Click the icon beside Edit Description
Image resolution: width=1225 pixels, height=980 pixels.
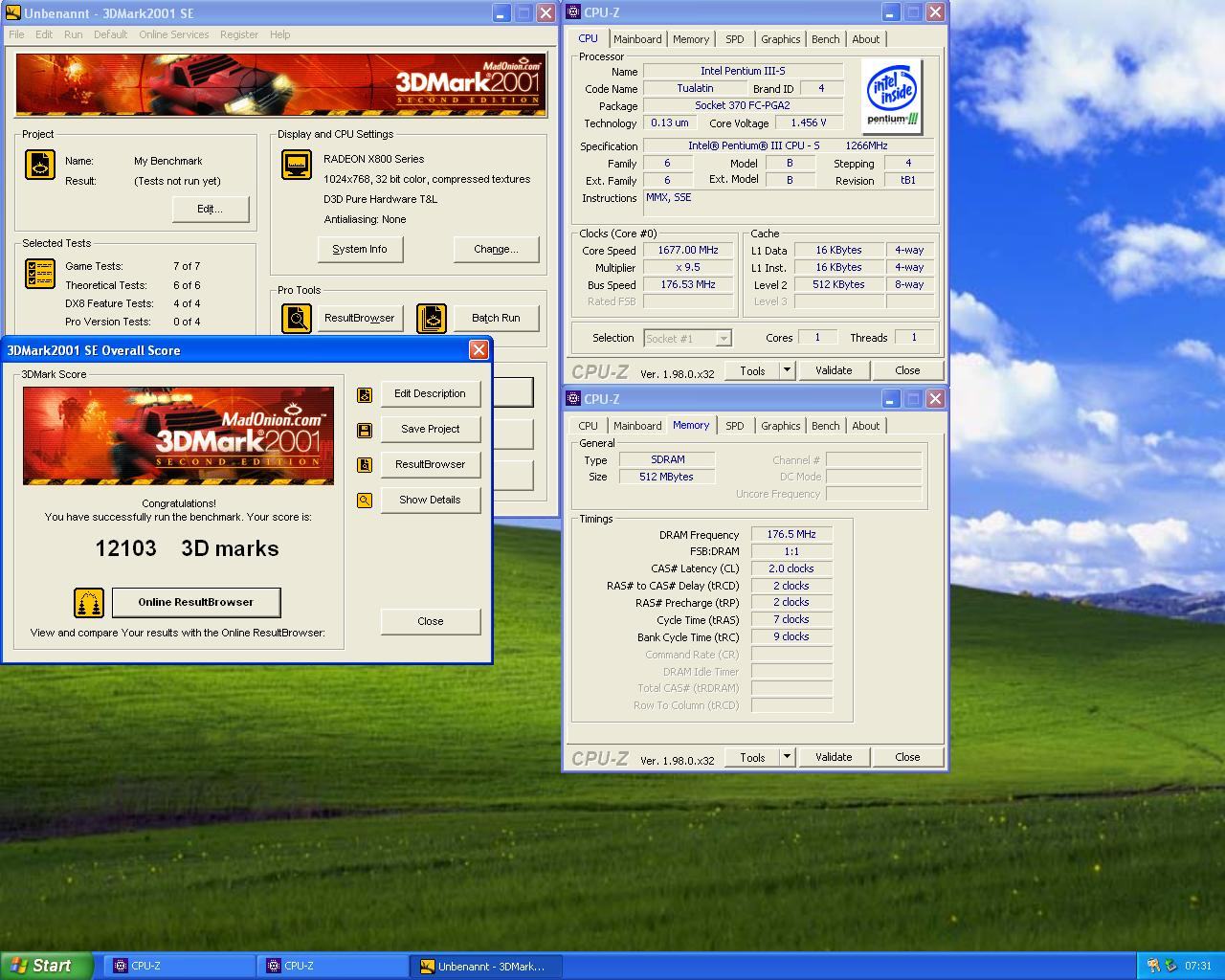[x=365, y=394]
